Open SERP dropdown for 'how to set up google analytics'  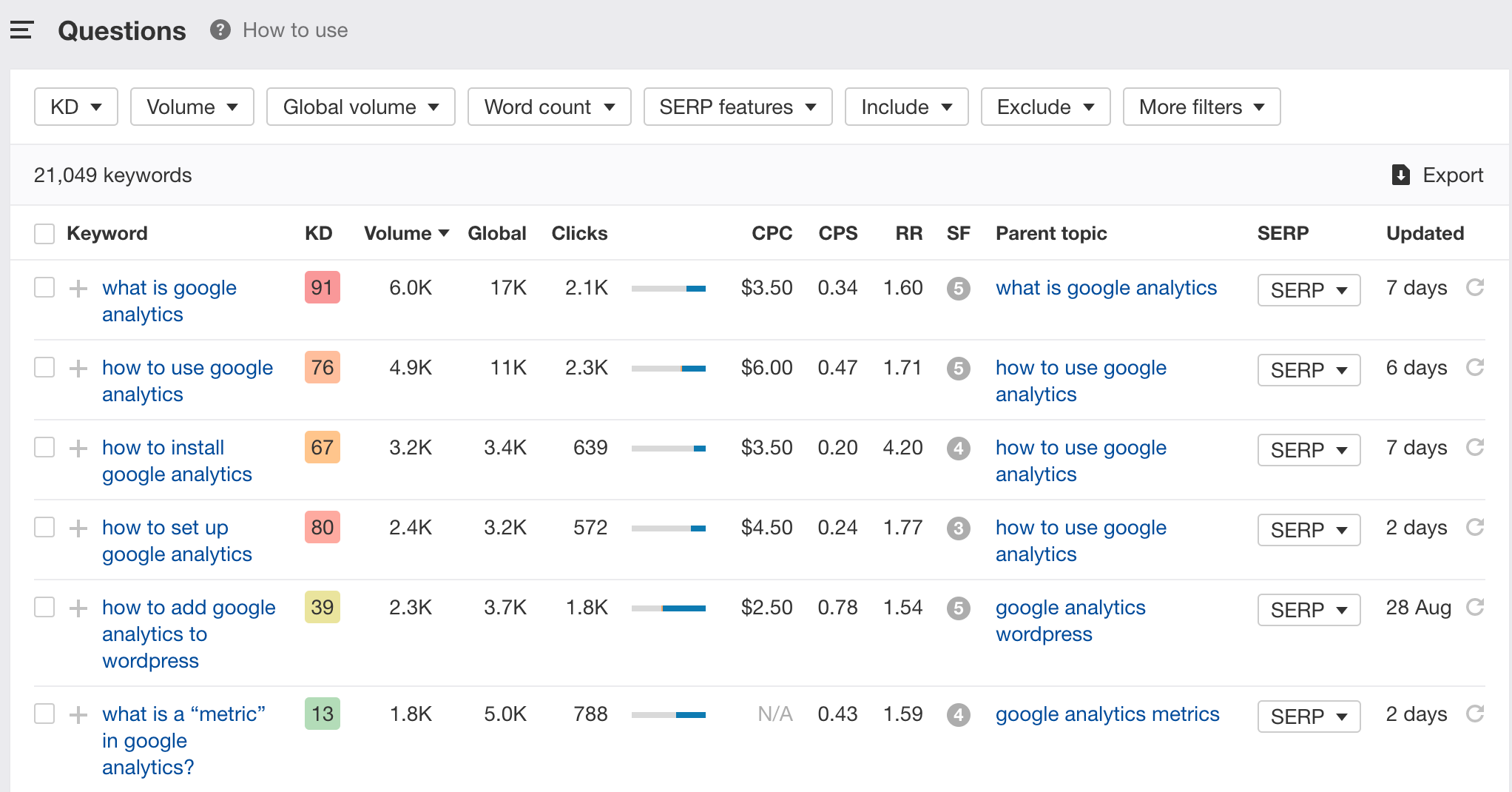[x=1309, y=530]
